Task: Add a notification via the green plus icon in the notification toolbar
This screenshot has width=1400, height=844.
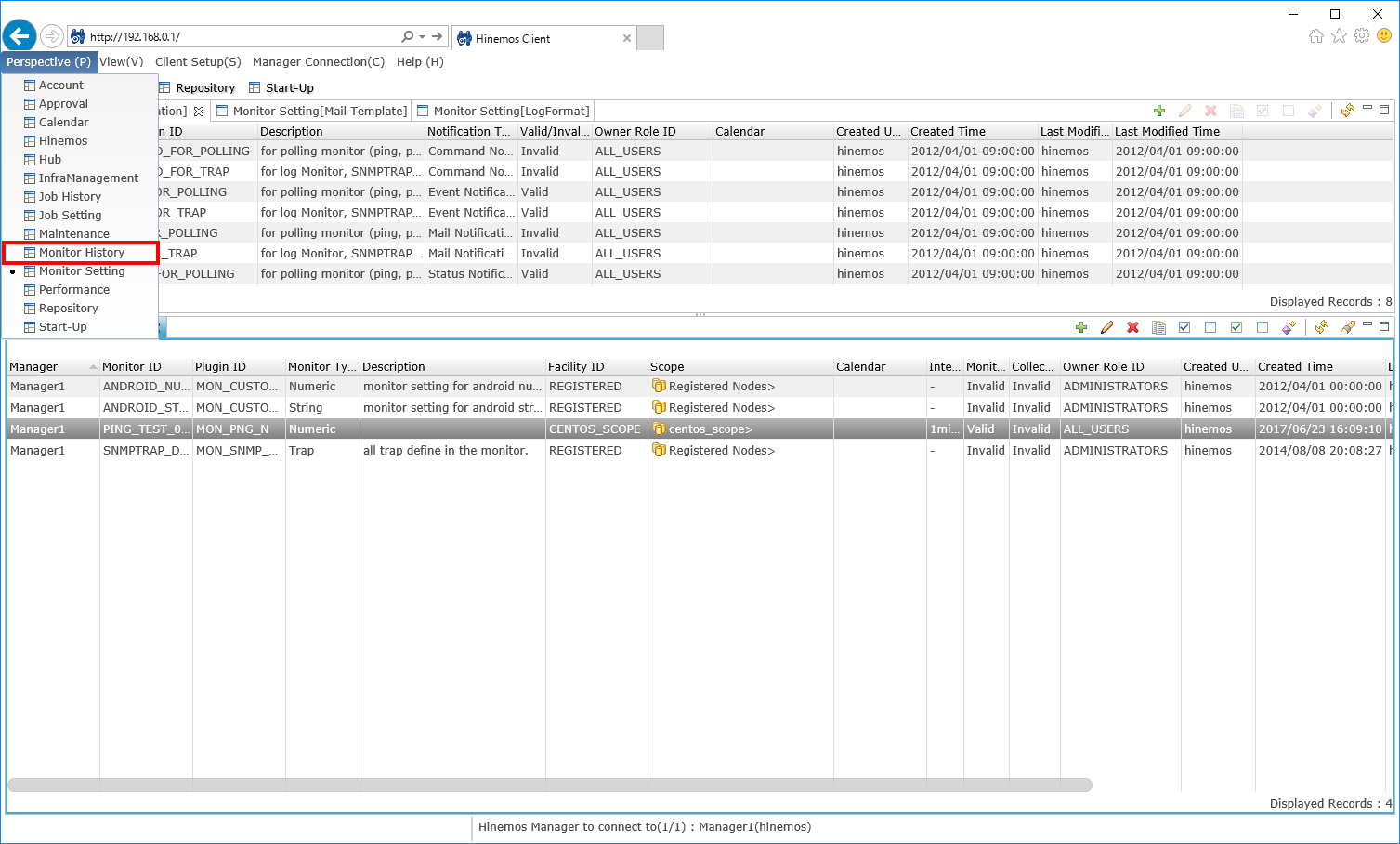Action: point(1158,111)
